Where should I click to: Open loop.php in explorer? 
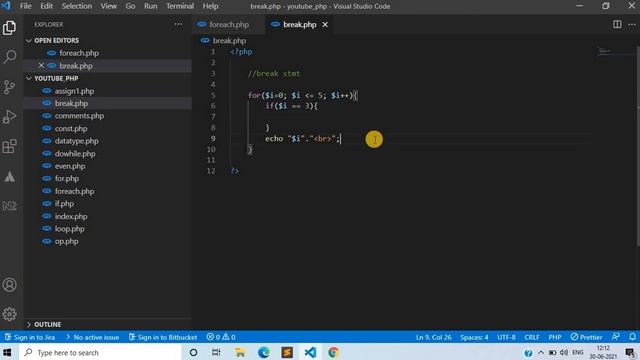pyautogui.click(x=108, y=229)
